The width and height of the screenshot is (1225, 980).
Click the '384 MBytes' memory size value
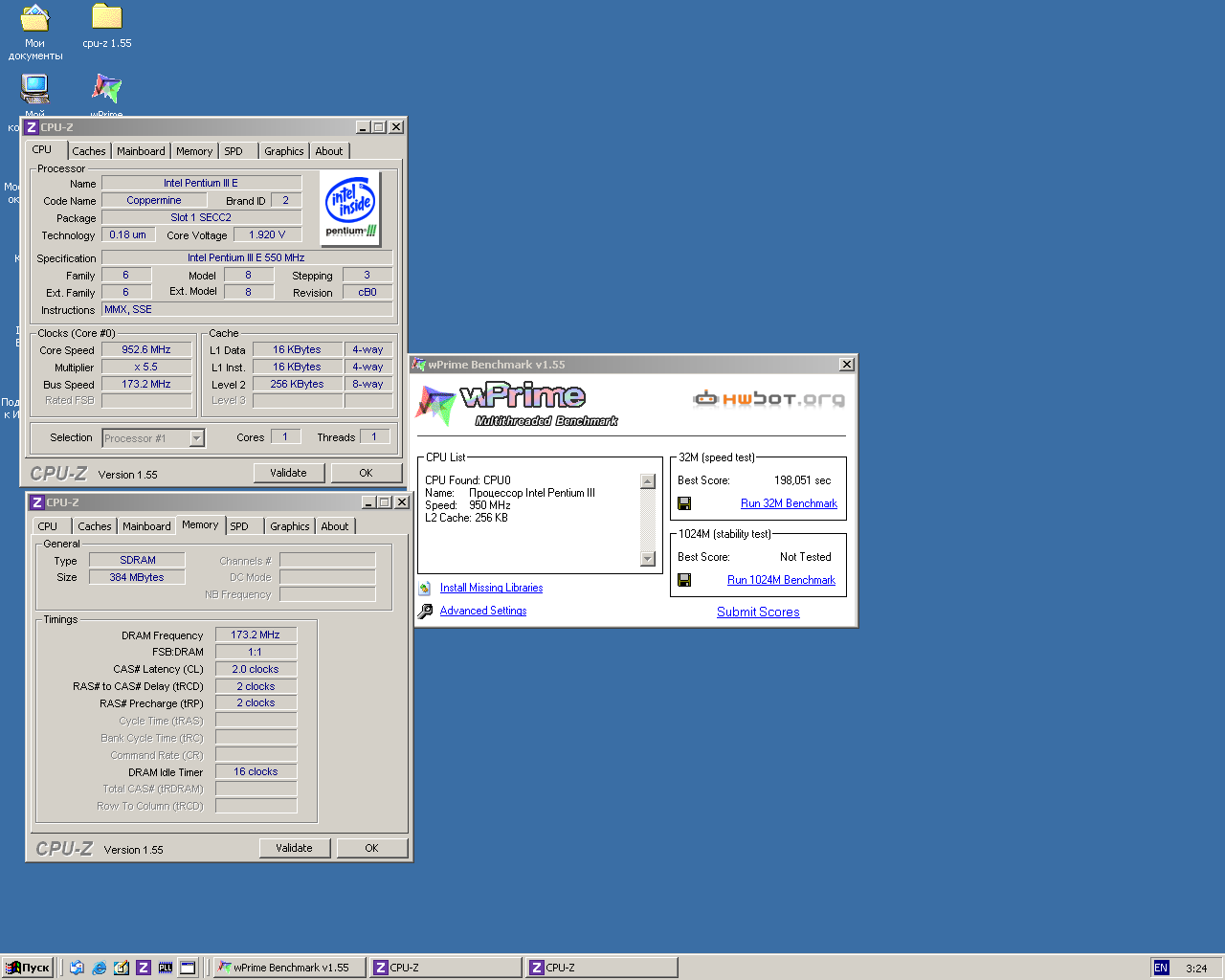pyautogui.click(x=138, y=577)
